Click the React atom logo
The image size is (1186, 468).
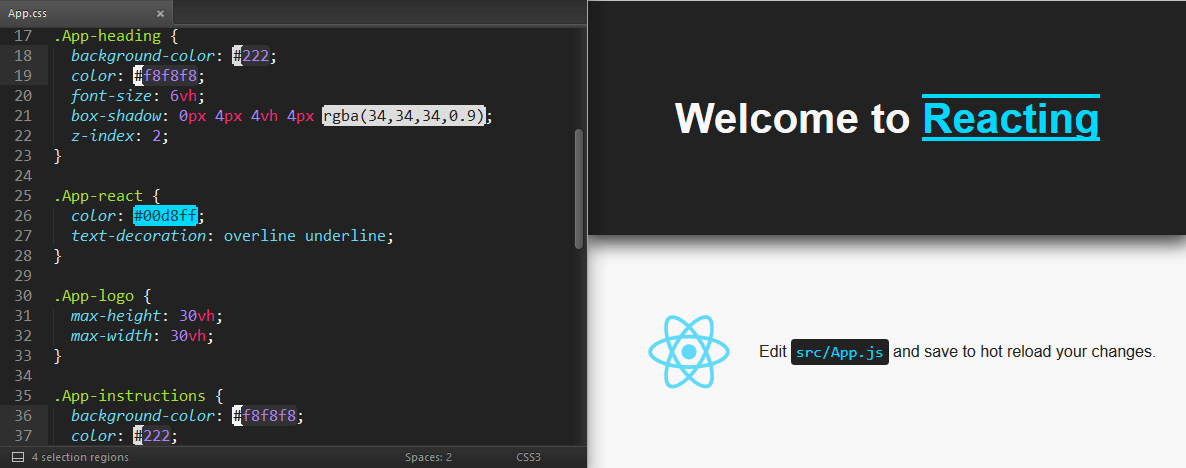pos(689,352)
